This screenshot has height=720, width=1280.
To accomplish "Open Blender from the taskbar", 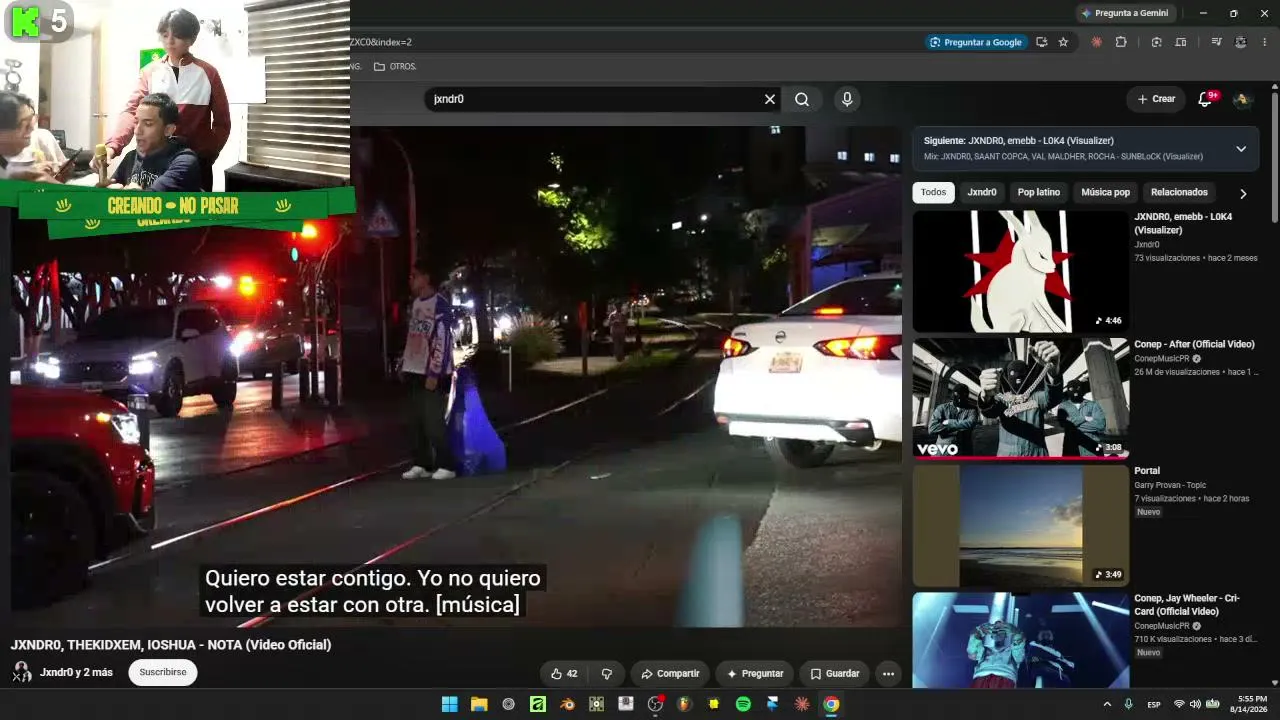I will [x=567, y=704].
